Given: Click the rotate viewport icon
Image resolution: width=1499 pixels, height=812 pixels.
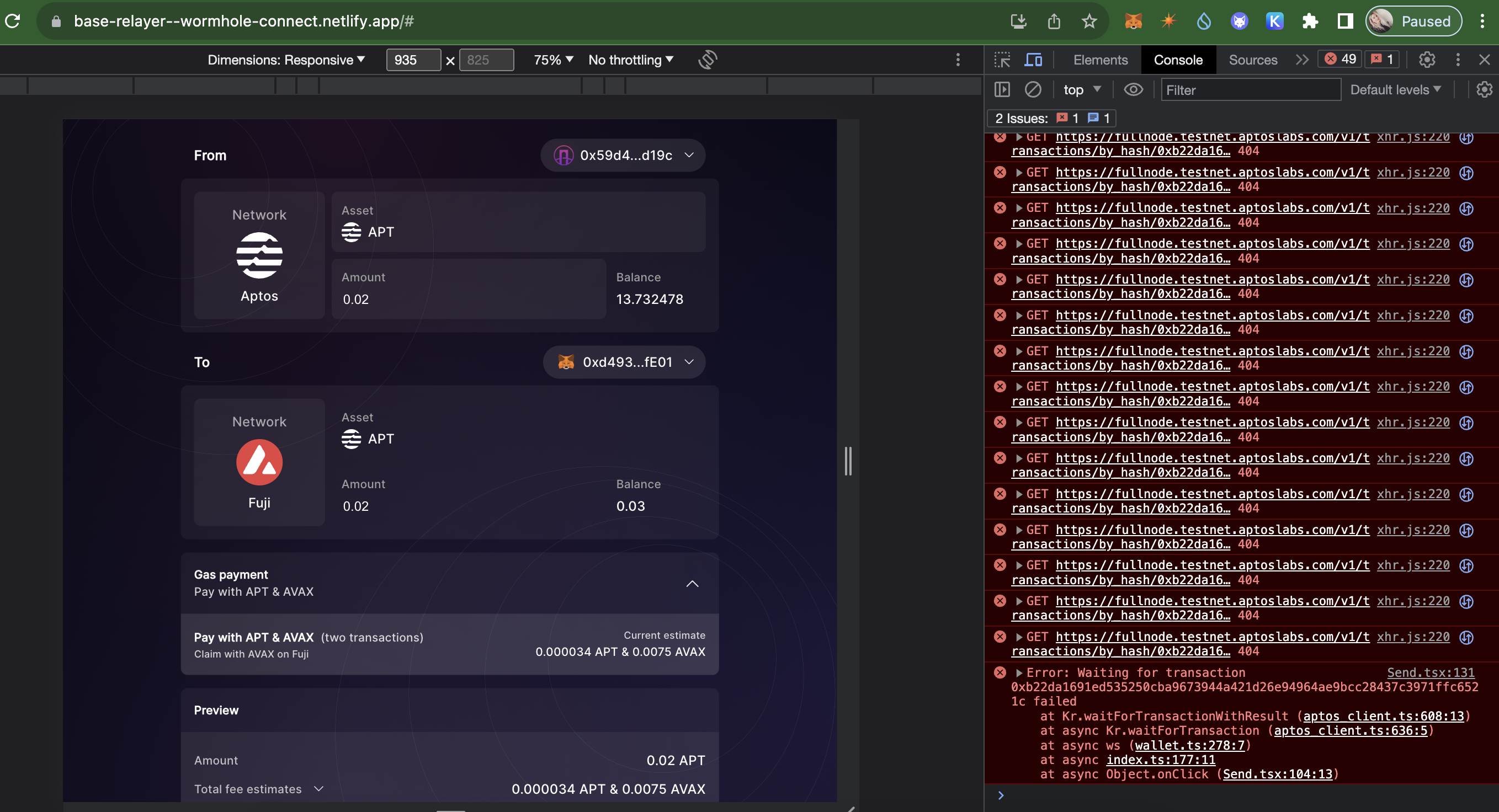Looking at the screenshot, I should 708,60.
